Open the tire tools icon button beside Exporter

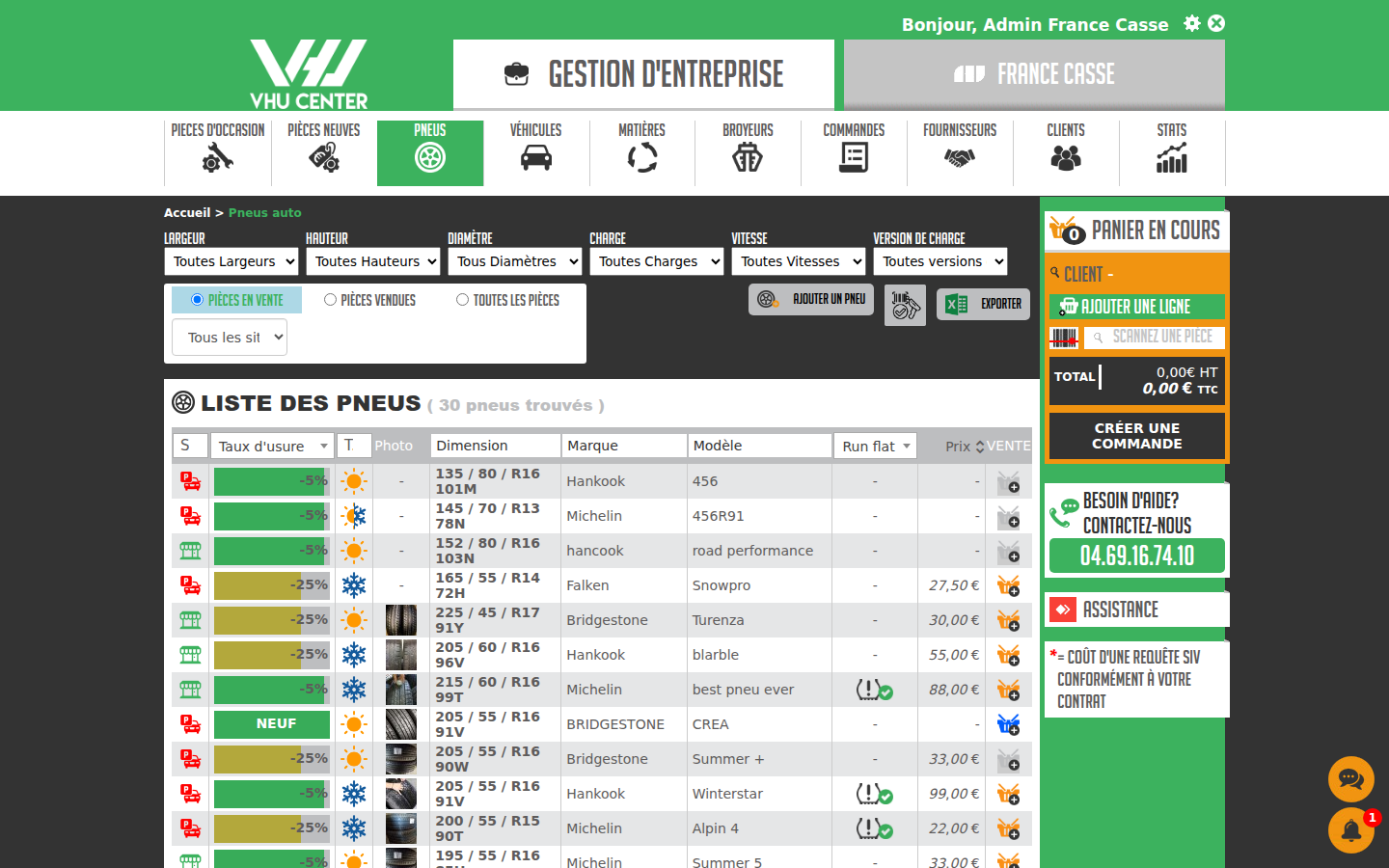(x=905, y=305)
